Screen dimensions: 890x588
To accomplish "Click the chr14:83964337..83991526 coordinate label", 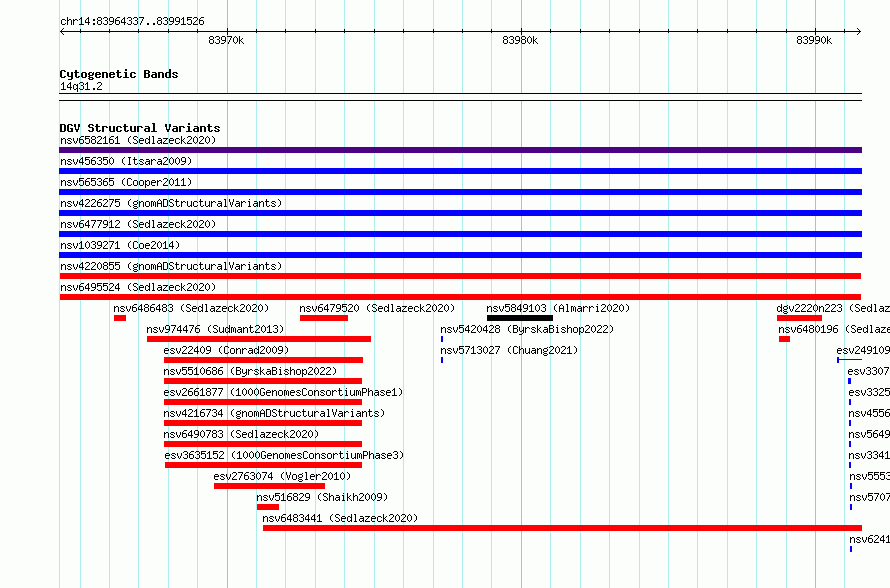I will [132, 22].
